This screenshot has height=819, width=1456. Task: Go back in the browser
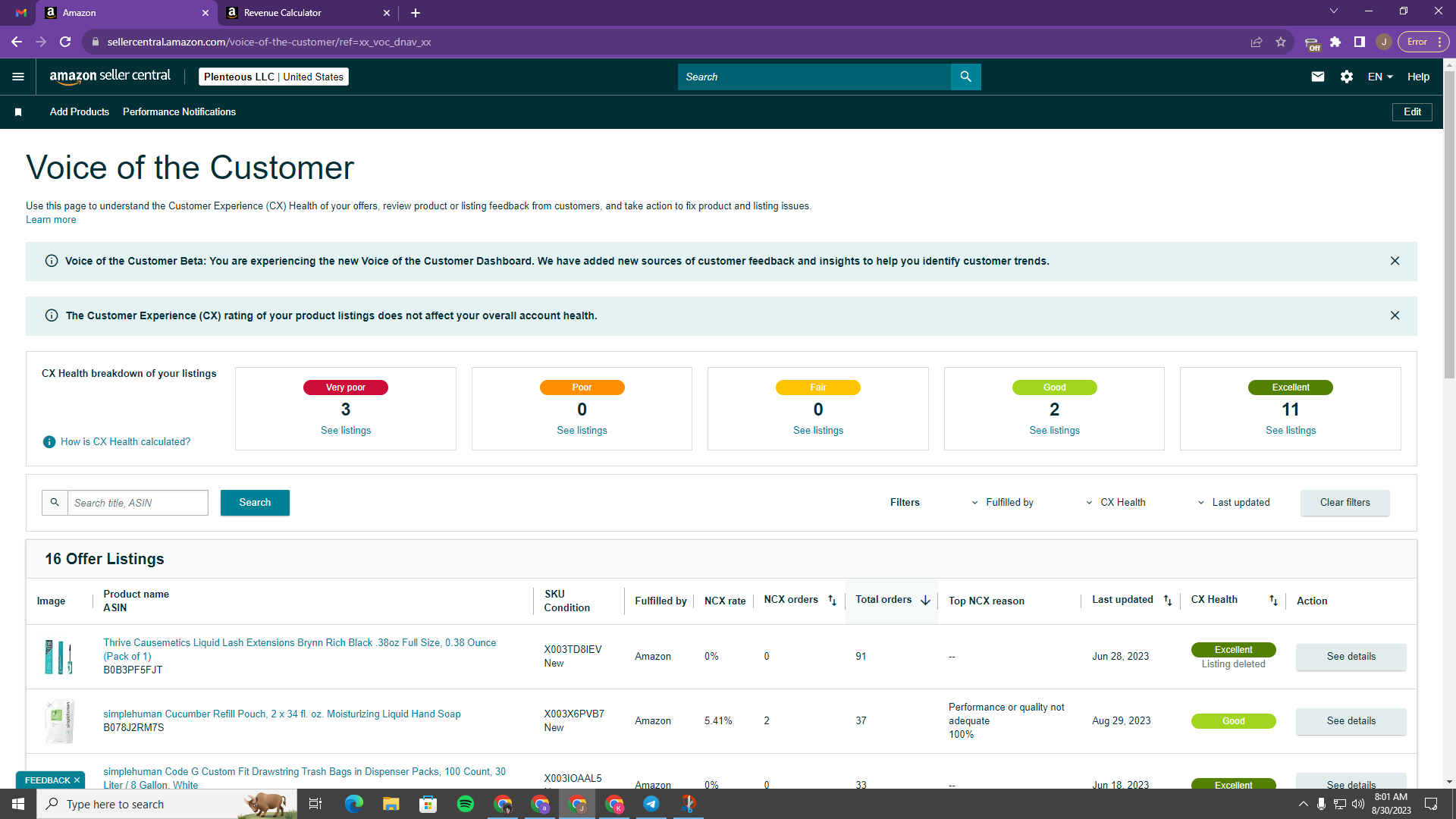(x=17, y=42)
